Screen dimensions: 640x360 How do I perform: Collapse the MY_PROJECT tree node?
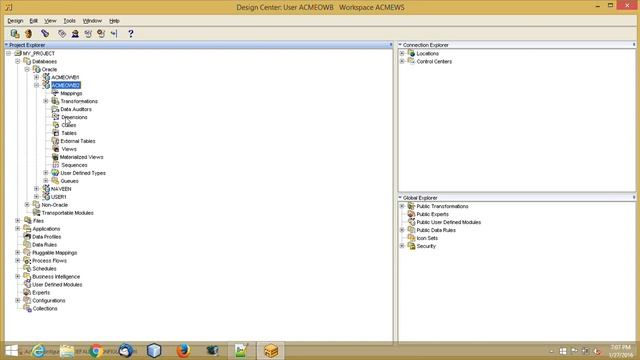[x=9, y=53]
